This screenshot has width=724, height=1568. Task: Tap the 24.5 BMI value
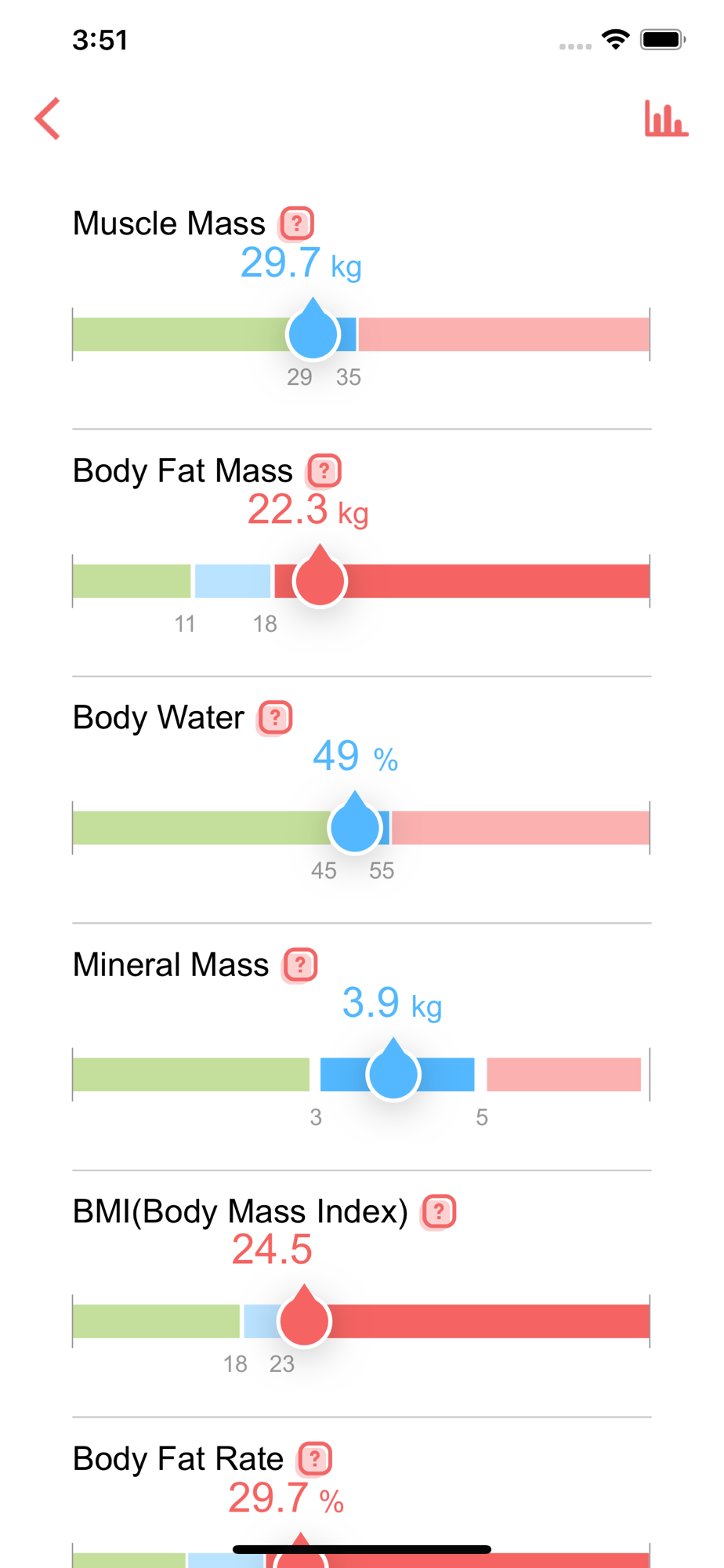[272, 1250]
